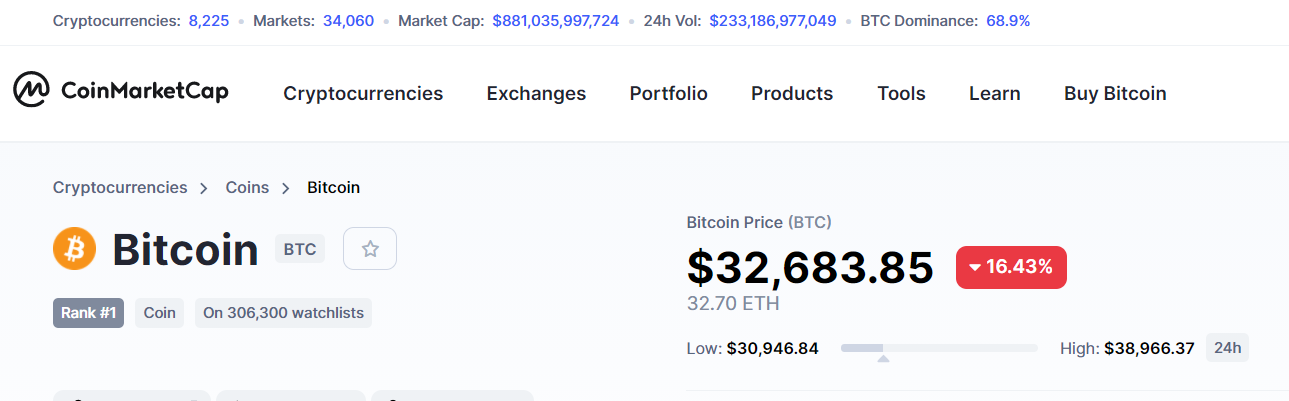
Task: Click the low-high price range slider
Action: (x=939, y=348)
